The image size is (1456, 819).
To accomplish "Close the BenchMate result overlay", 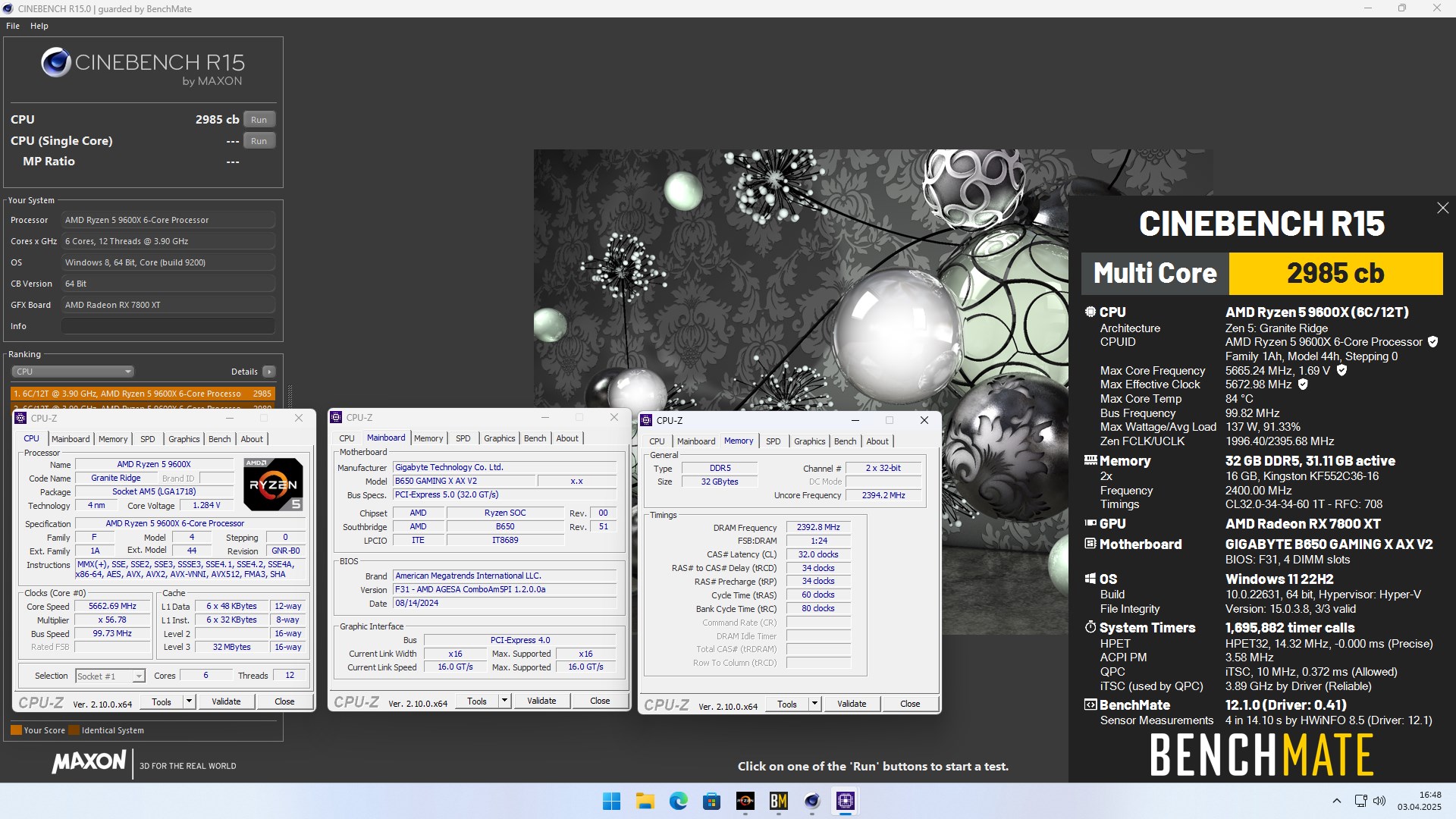I will coord(1442,208).
